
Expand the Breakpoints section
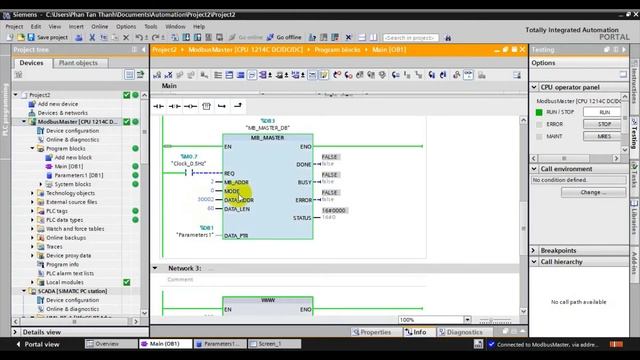[x=534, y=251]
